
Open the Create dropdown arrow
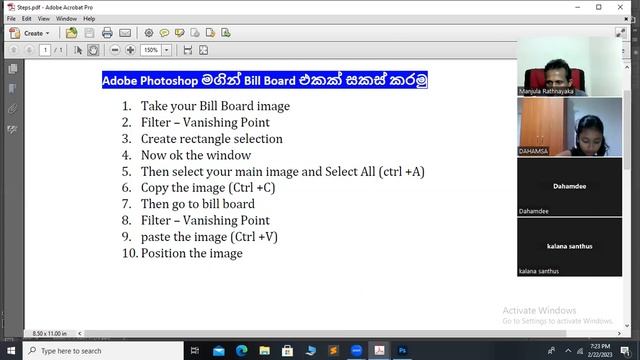point(48,33)
